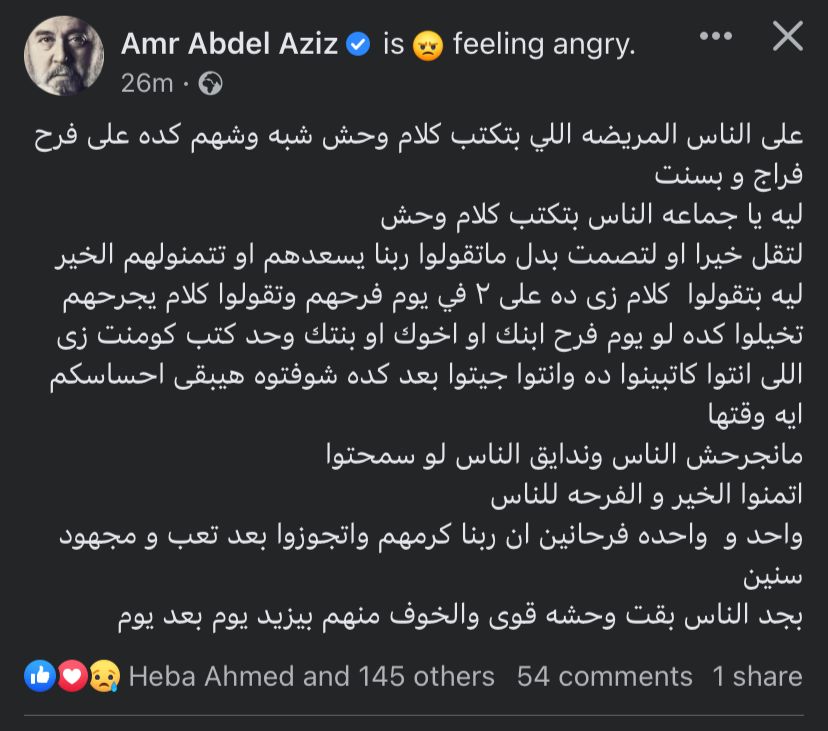Click the blue Like reaction icon
The image size is (828, 731).
pos(40,677)
